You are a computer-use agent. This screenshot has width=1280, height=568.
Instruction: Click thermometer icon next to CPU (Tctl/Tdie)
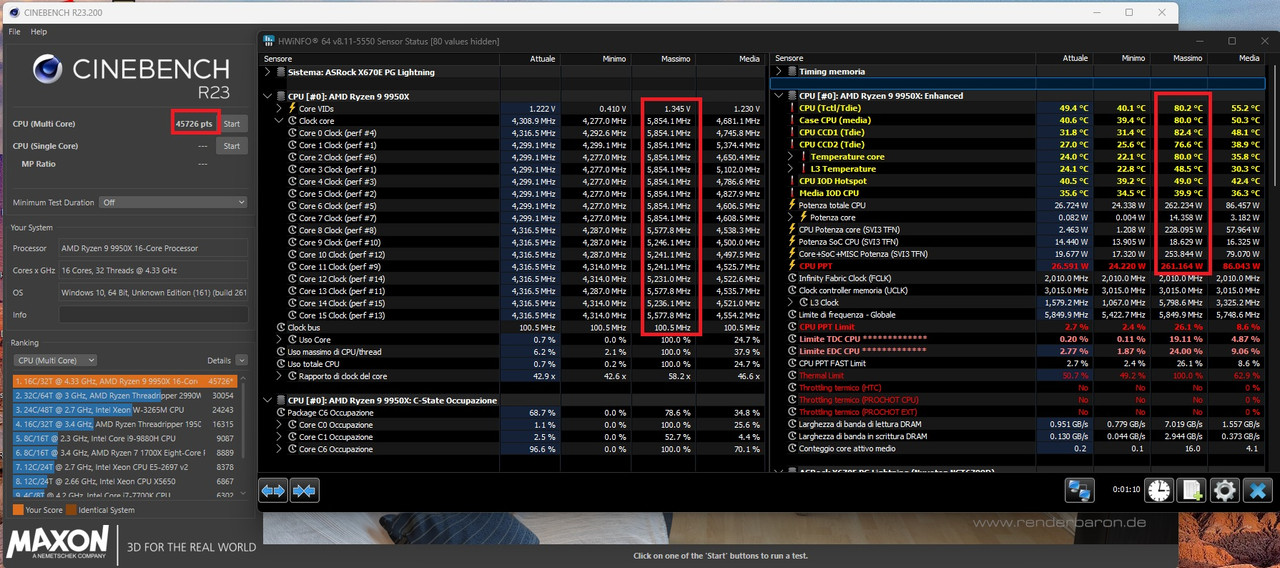click(792, 108)
